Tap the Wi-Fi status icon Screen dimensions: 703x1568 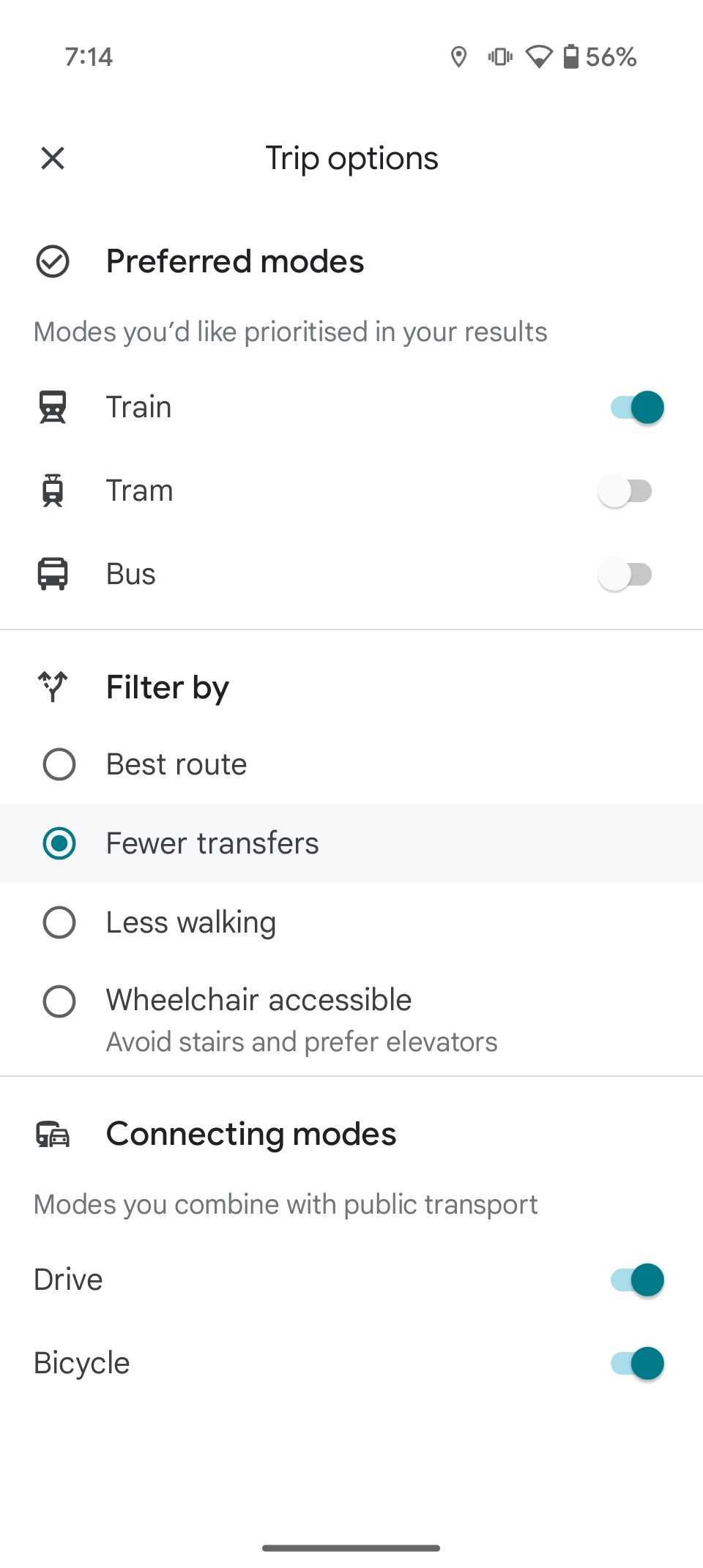(539, 56)
